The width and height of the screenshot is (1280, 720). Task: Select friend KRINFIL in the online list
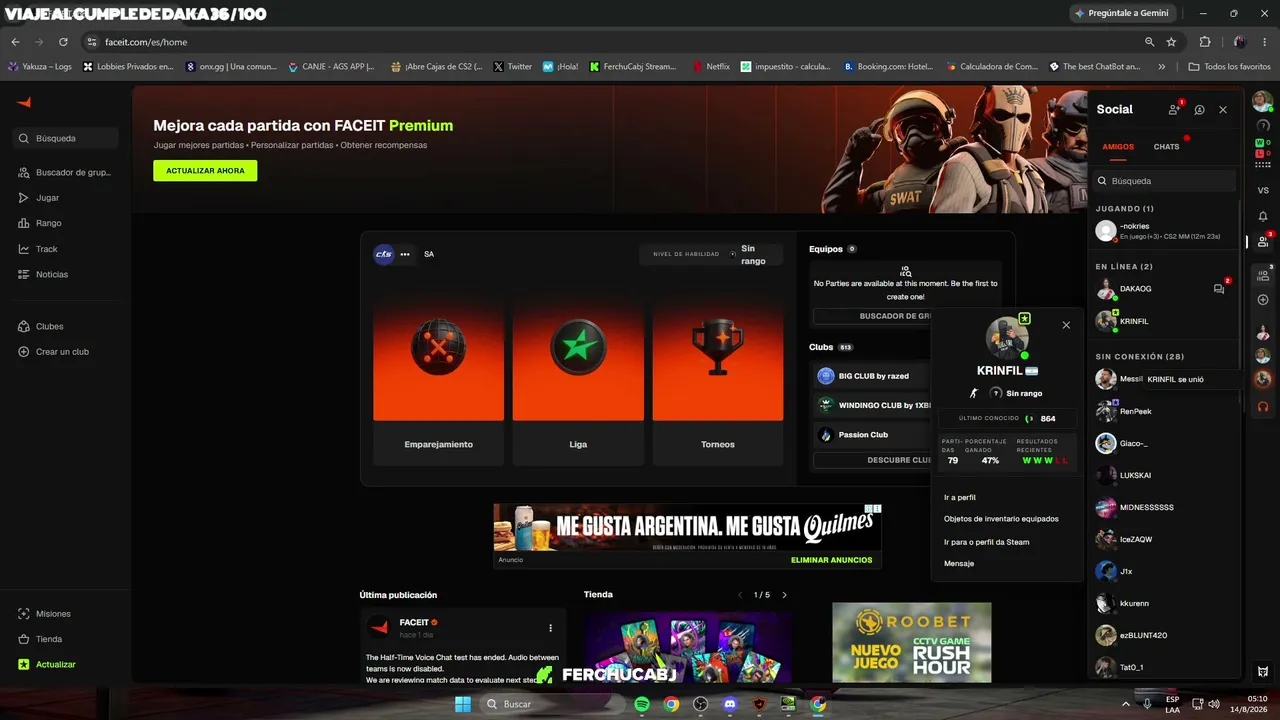click(x=1165, y=321)
